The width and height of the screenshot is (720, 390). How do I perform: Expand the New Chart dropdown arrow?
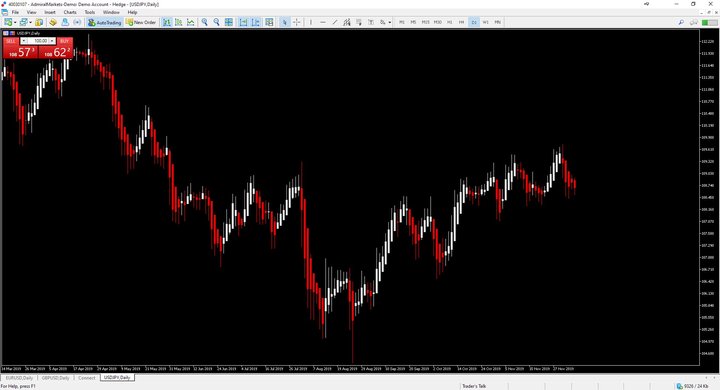[x=15, y=22]
